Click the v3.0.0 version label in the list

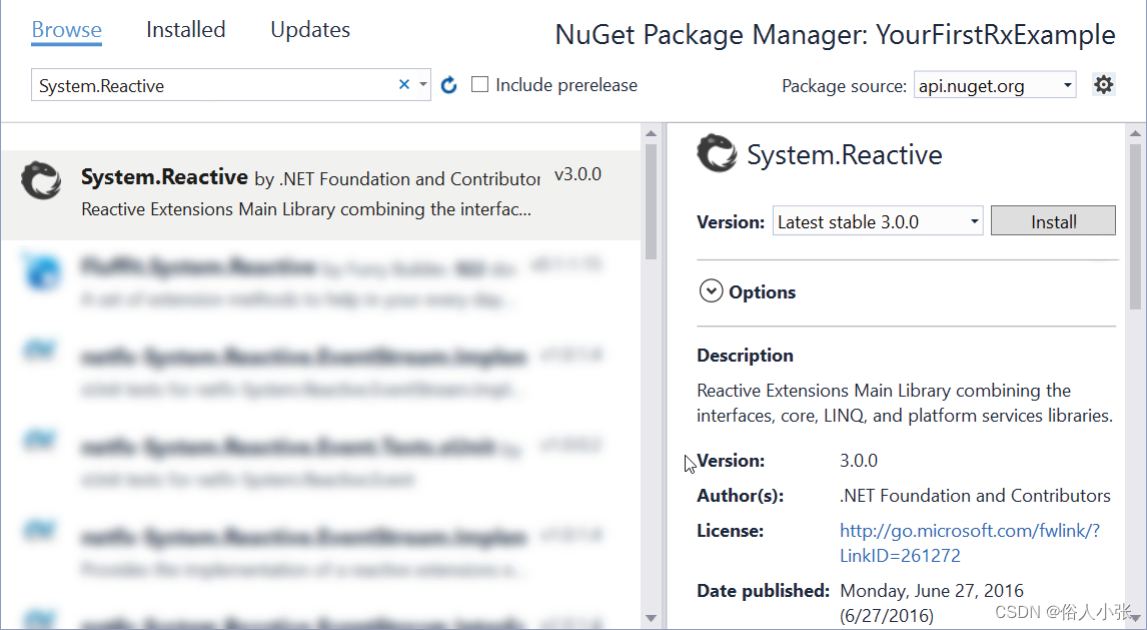[578, 175]
